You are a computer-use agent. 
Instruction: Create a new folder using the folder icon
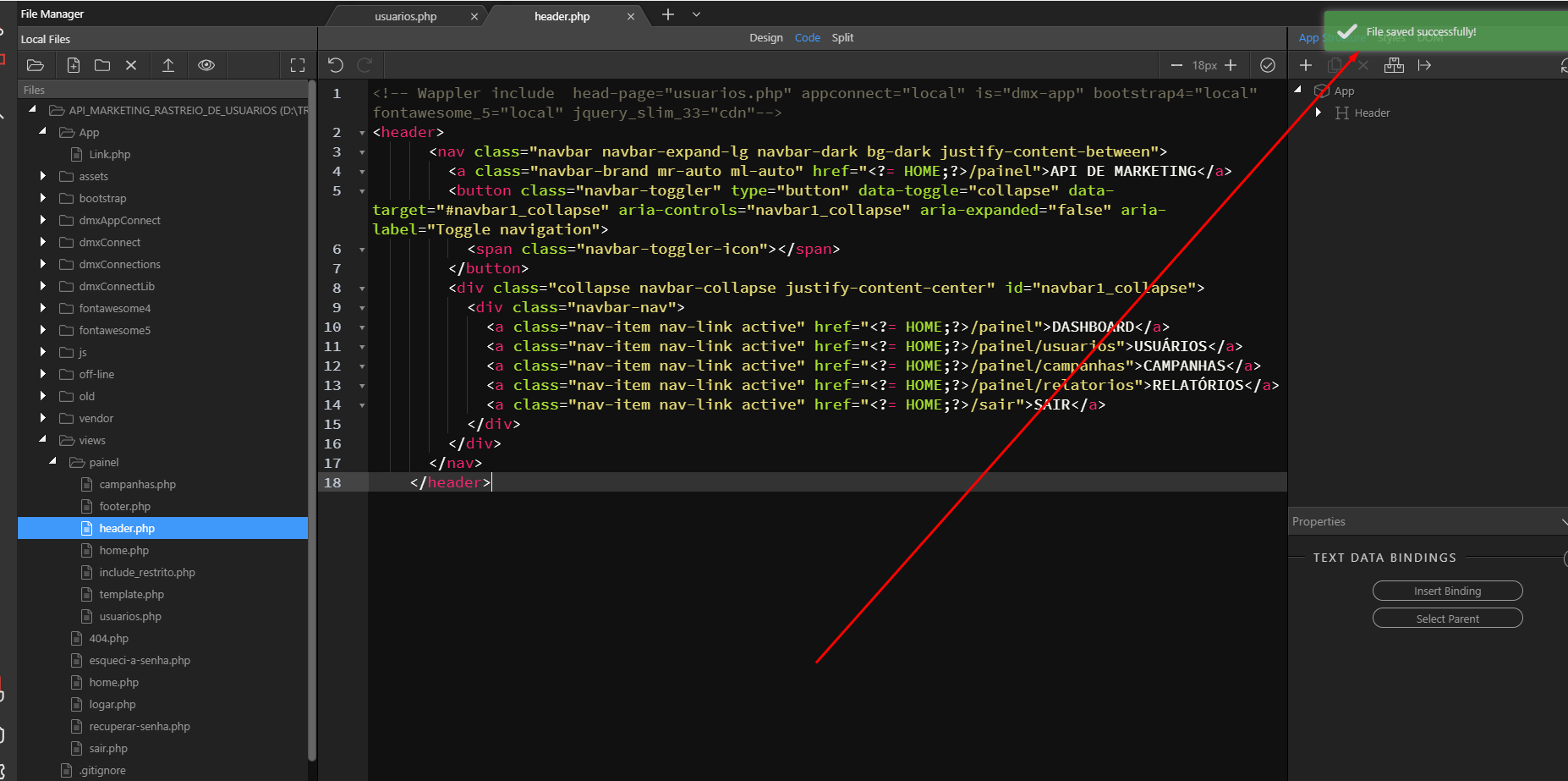point(102,65)
